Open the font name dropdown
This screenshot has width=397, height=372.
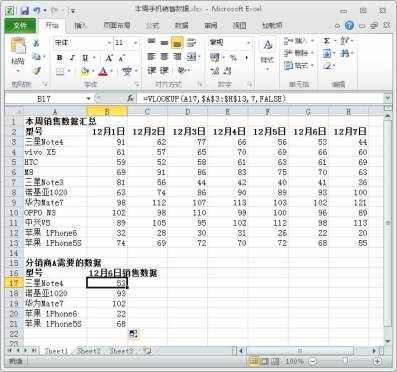tap(109, 43)
